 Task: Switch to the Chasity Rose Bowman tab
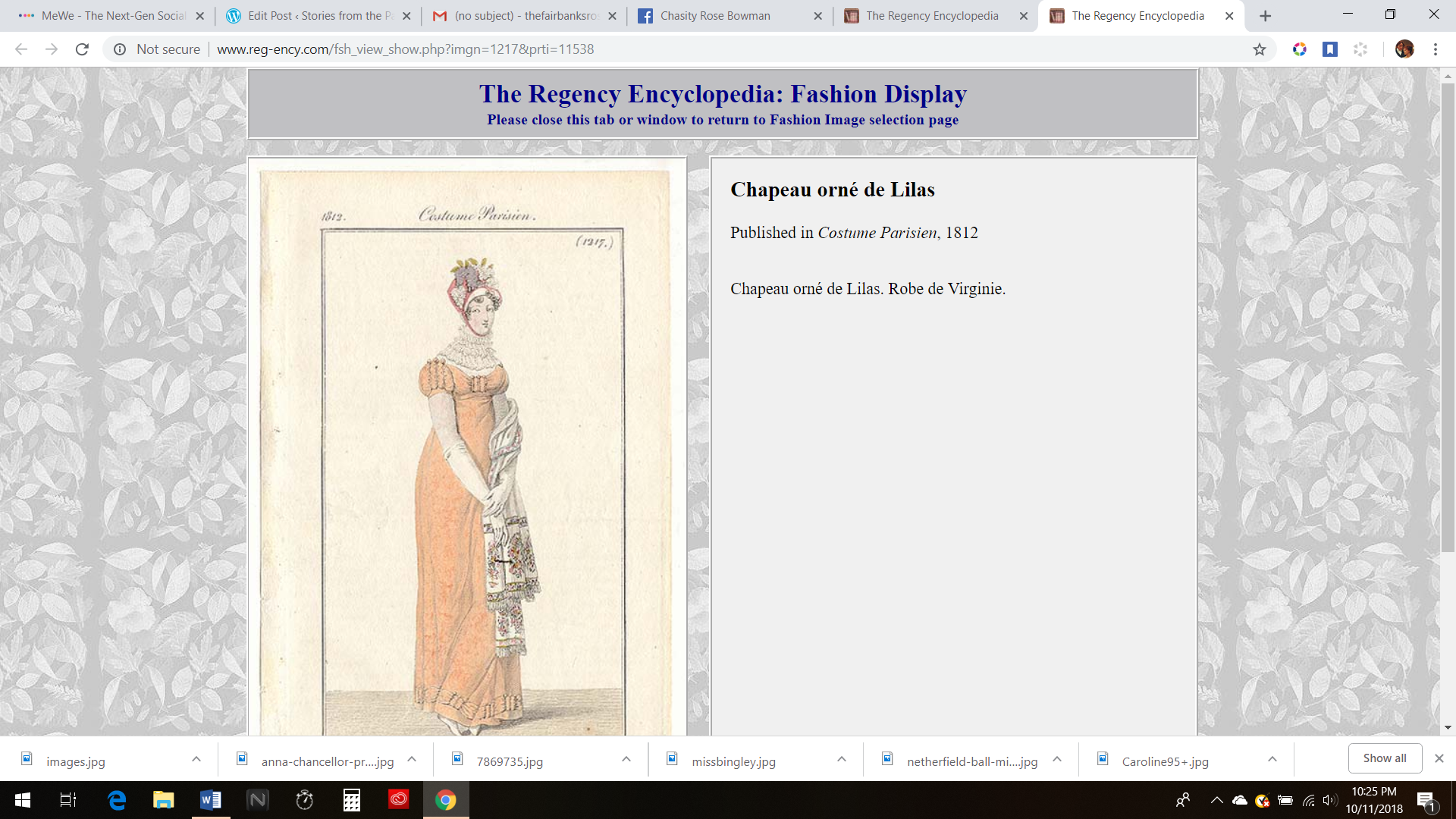pos(715,16)
